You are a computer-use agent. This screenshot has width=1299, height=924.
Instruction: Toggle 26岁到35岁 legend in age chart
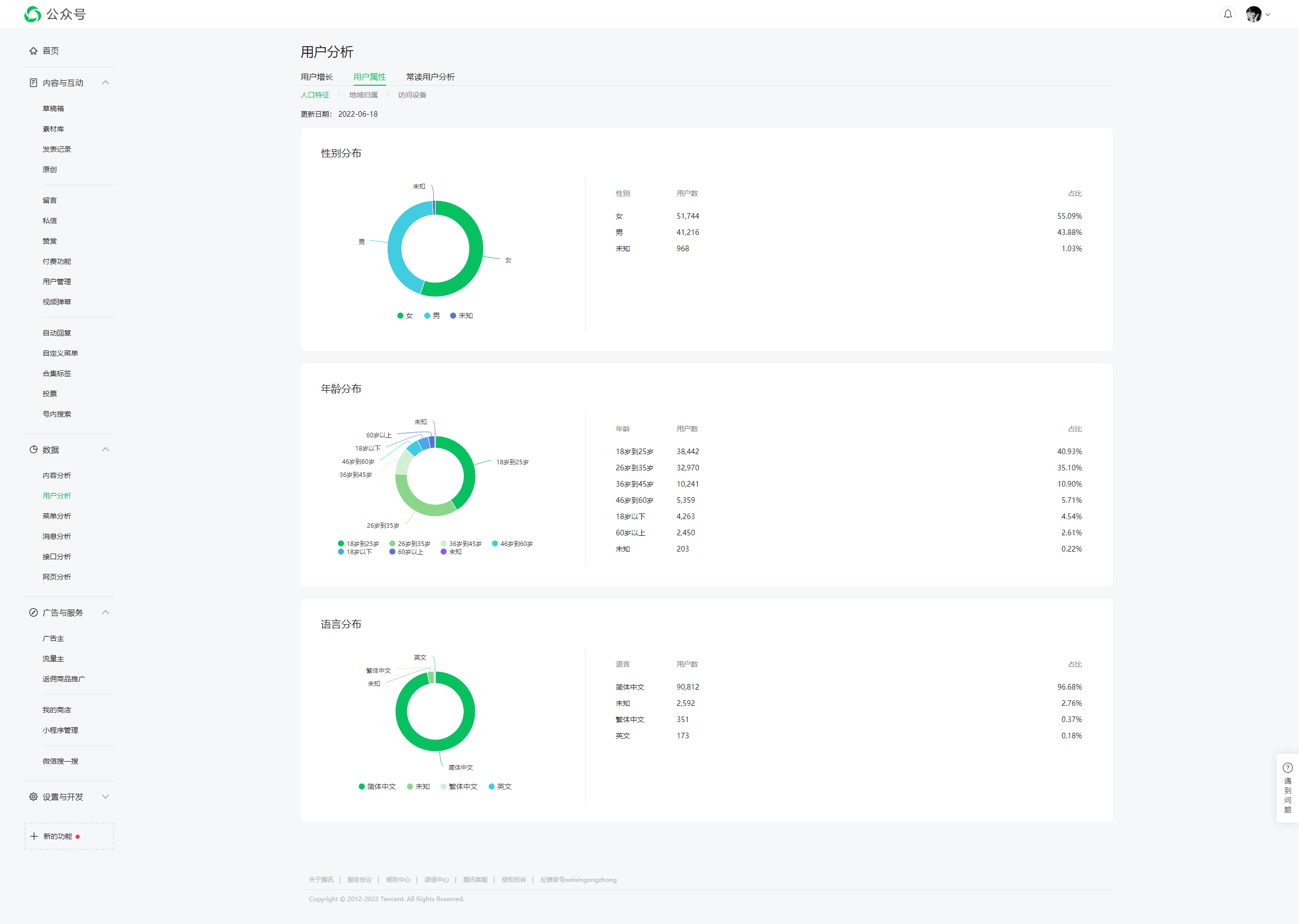(409, 543)
